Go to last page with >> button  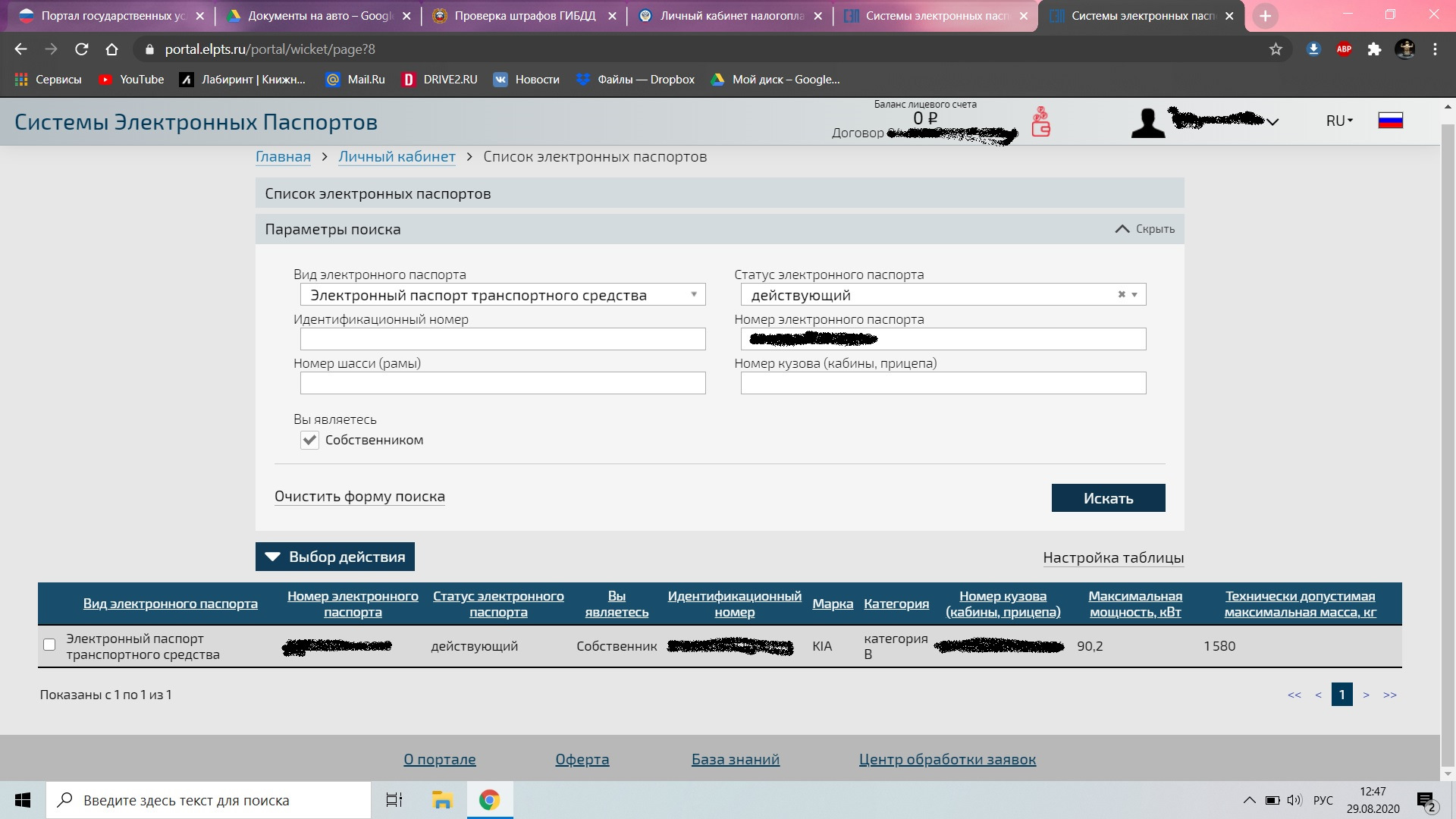click(1390, 695)
